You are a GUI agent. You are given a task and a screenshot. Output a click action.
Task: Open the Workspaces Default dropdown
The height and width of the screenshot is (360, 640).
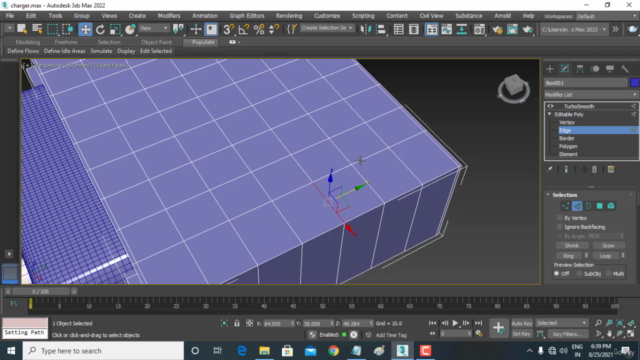pyautogui.click(x=606, y=16)
